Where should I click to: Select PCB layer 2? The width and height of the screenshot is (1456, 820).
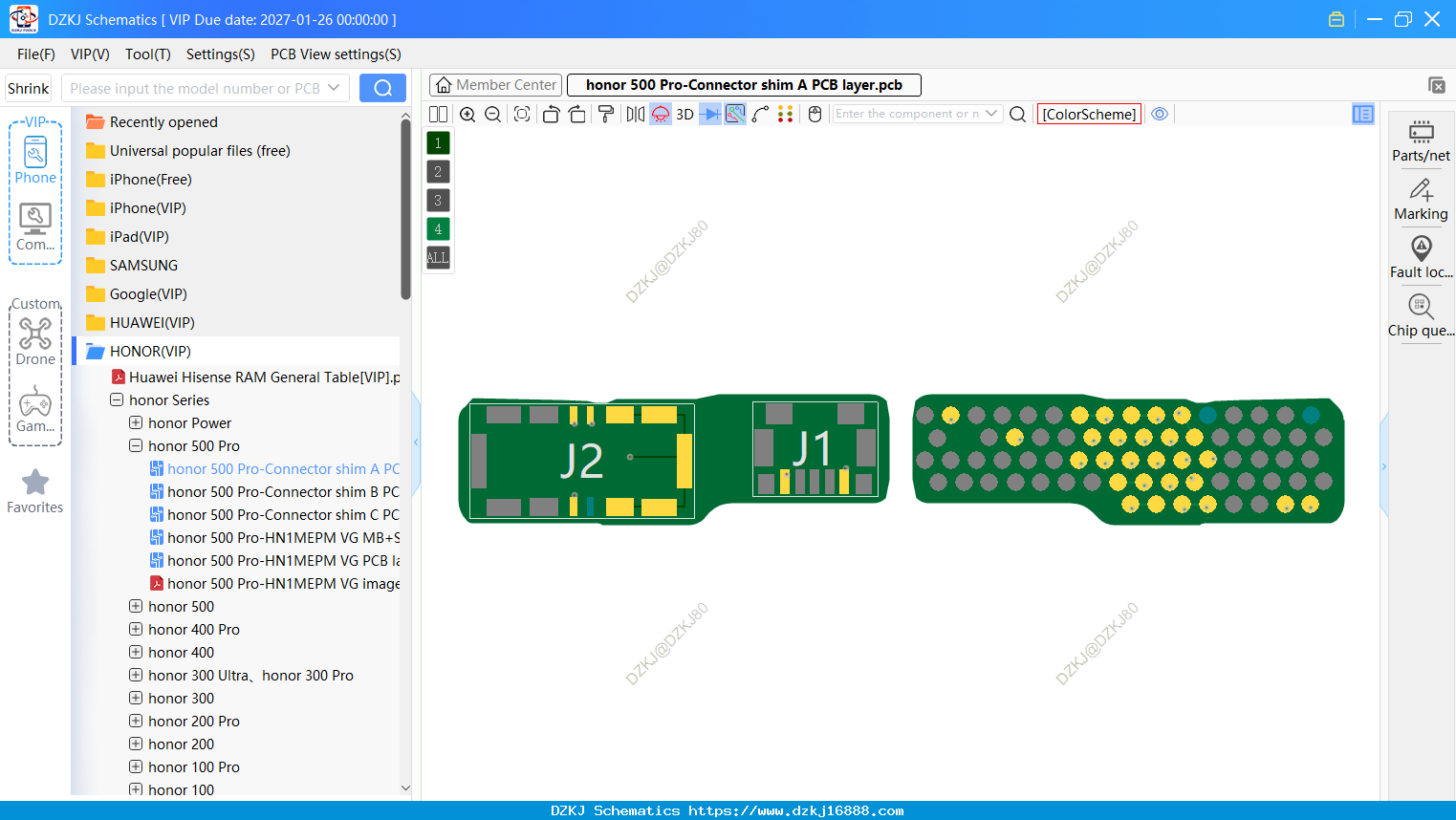438,172
